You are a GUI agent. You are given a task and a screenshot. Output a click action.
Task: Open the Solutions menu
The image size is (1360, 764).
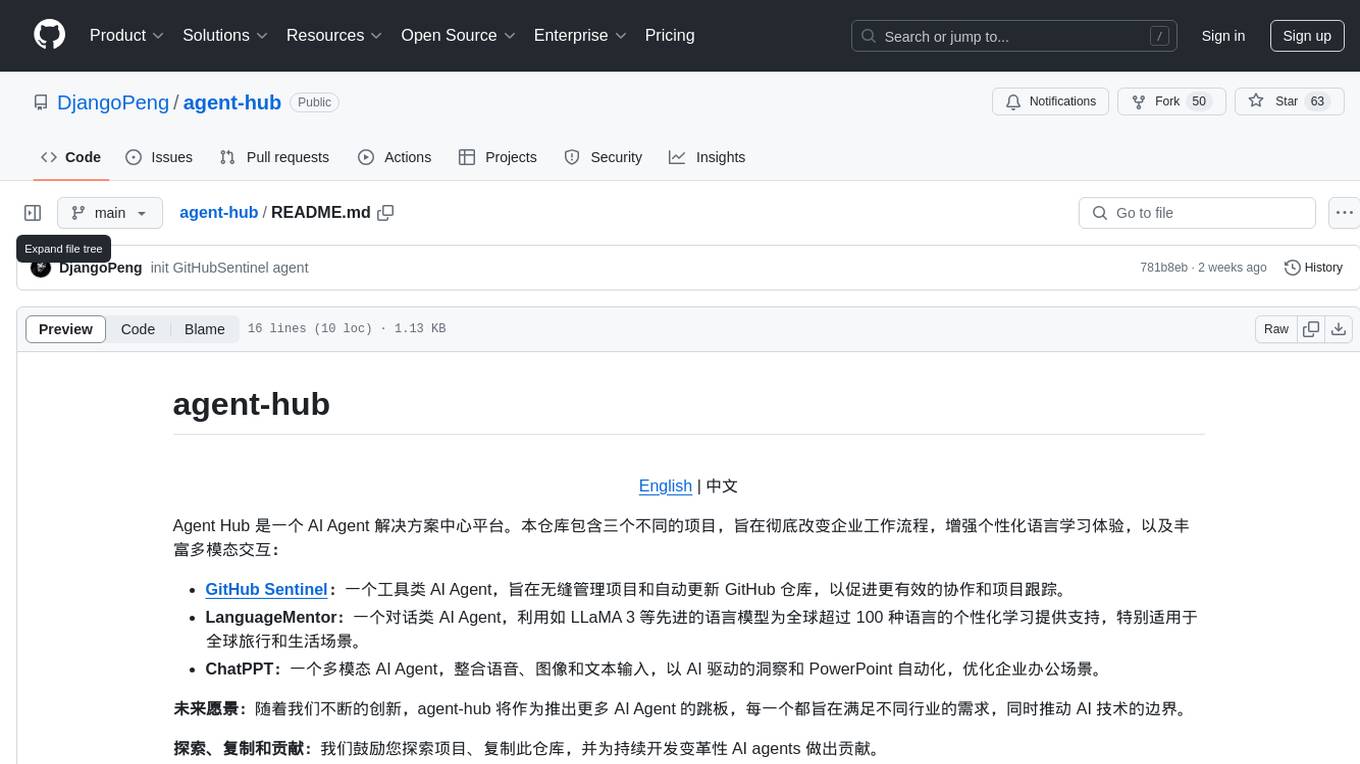click(225, 35)
